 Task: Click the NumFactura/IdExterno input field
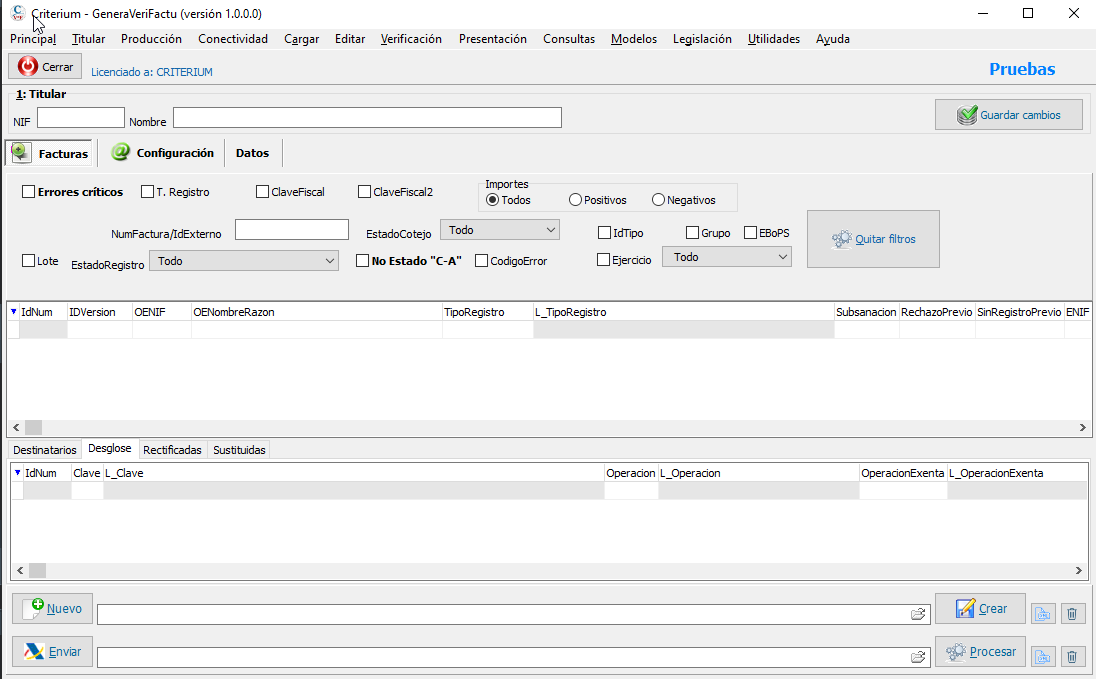291,229
